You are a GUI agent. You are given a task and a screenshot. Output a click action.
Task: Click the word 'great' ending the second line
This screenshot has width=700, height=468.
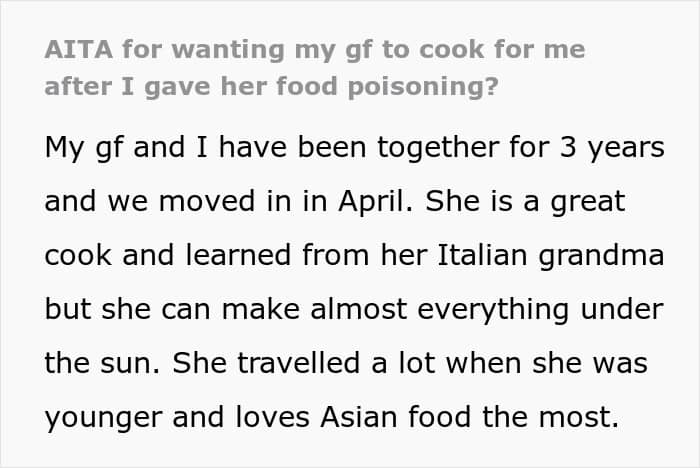pos(588,203)
